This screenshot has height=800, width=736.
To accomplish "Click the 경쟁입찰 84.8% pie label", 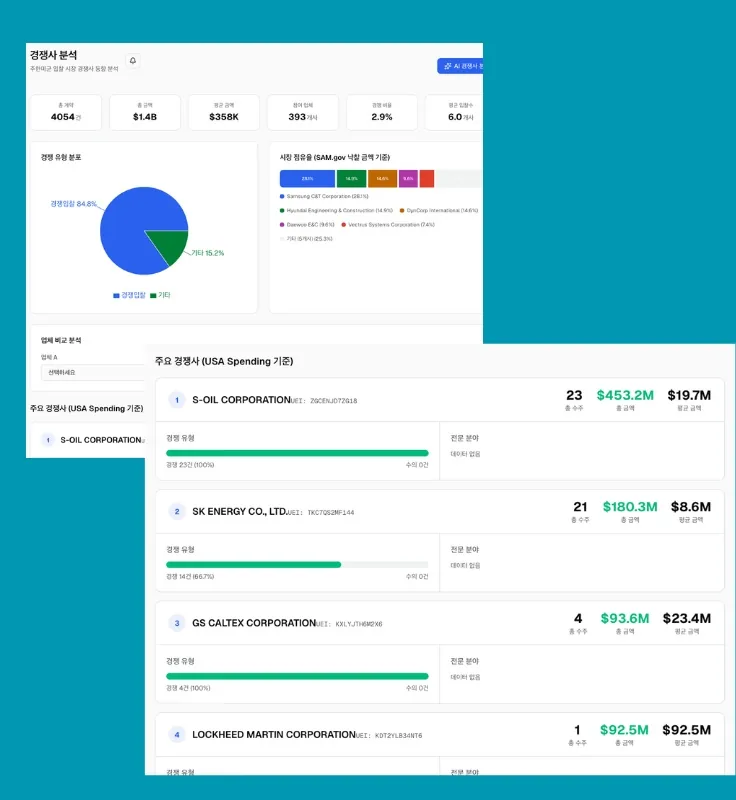I will [73, 204].
